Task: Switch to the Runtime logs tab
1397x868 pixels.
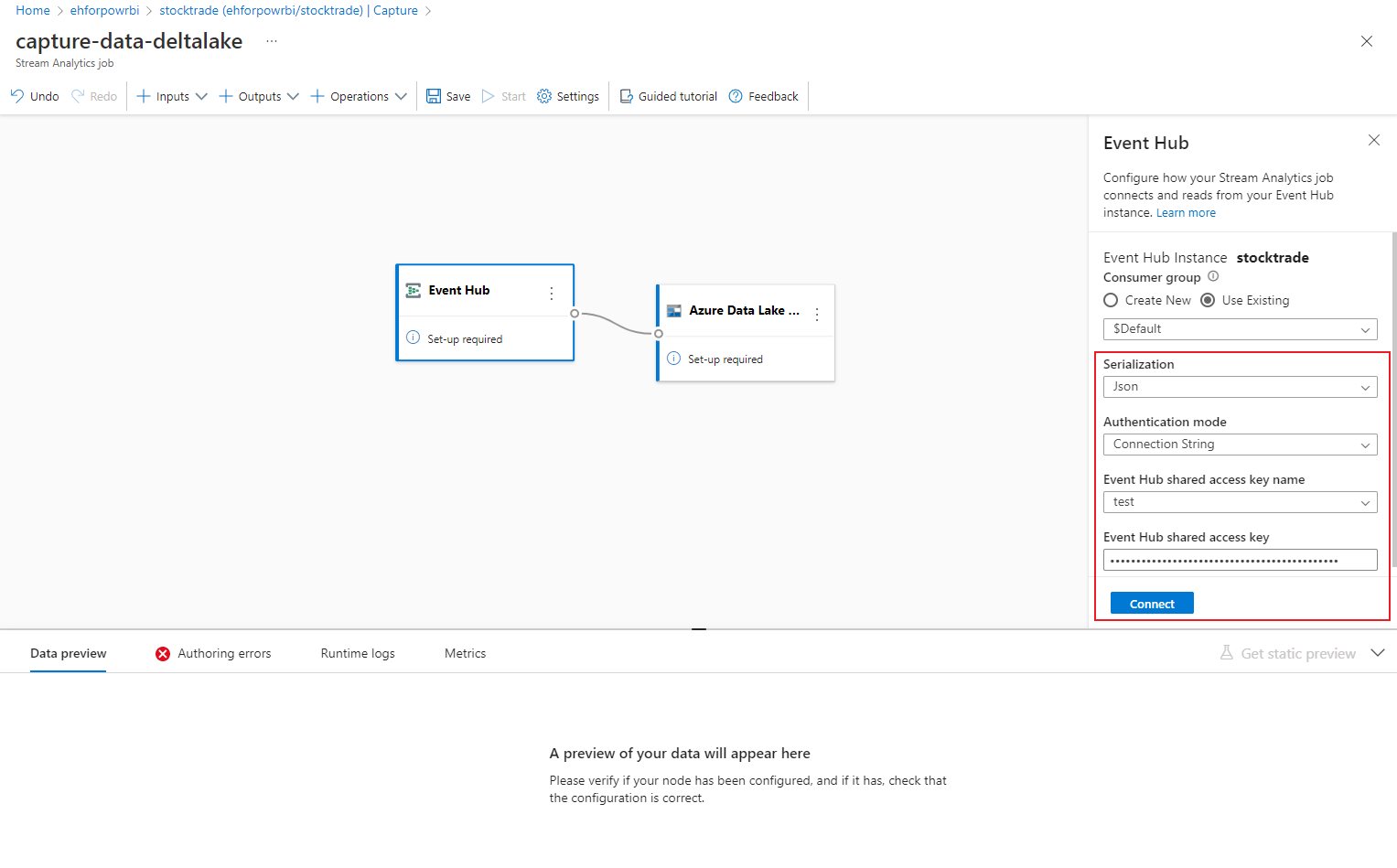Action: (358, 654)
